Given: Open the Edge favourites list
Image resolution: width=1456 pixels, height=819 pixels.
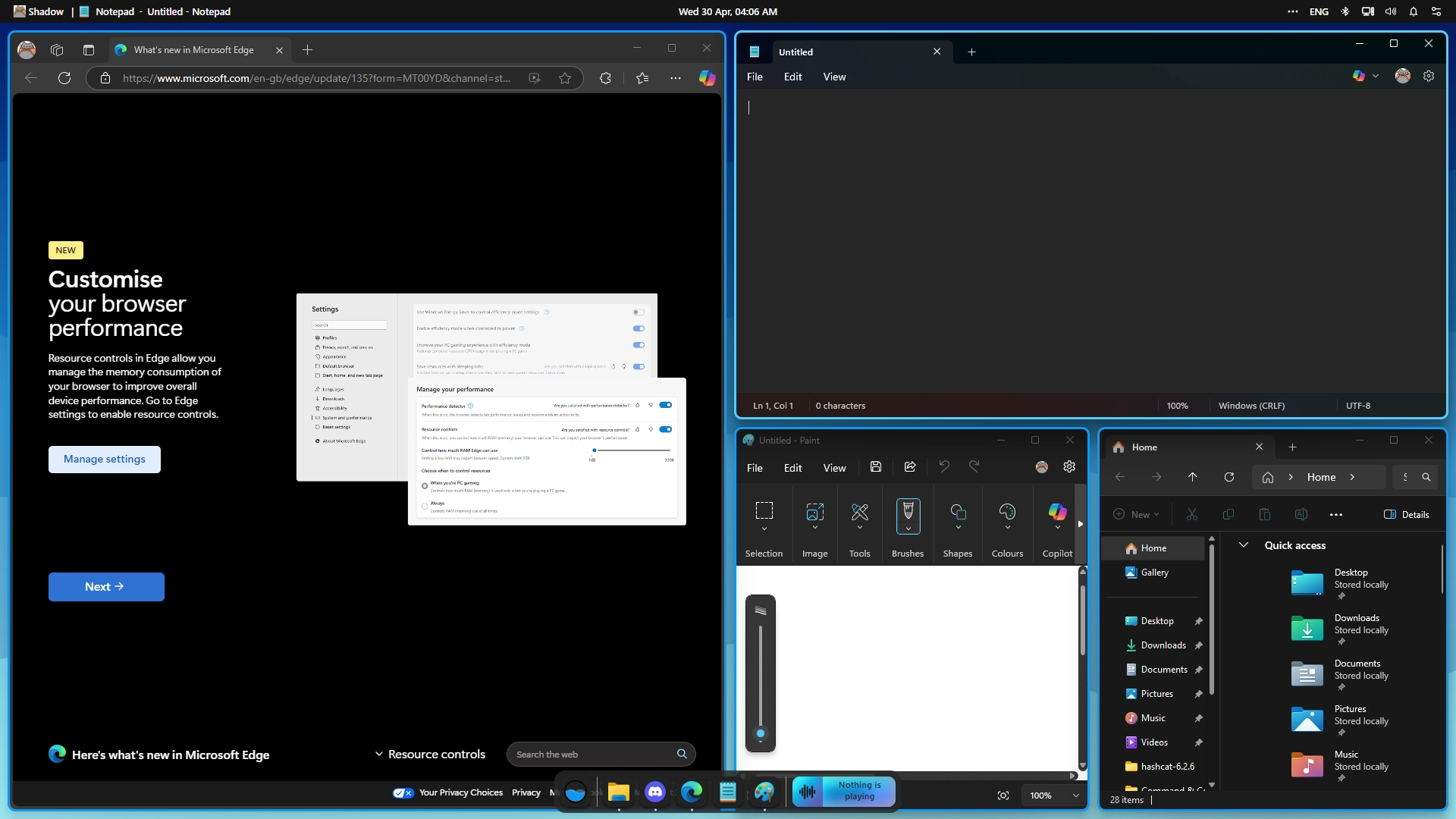Looking at the screenshot, I should coord(642,78).
